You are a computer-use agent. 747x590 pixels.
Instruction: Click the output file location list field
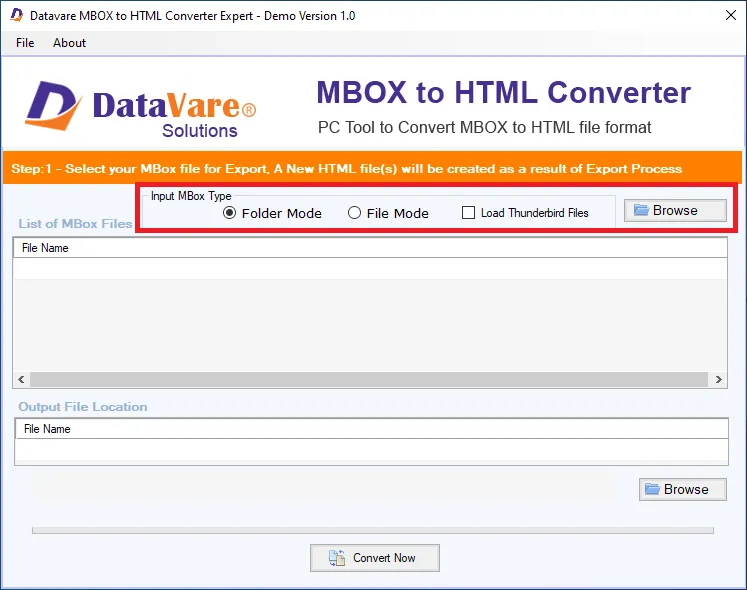(x=372, y=442)
